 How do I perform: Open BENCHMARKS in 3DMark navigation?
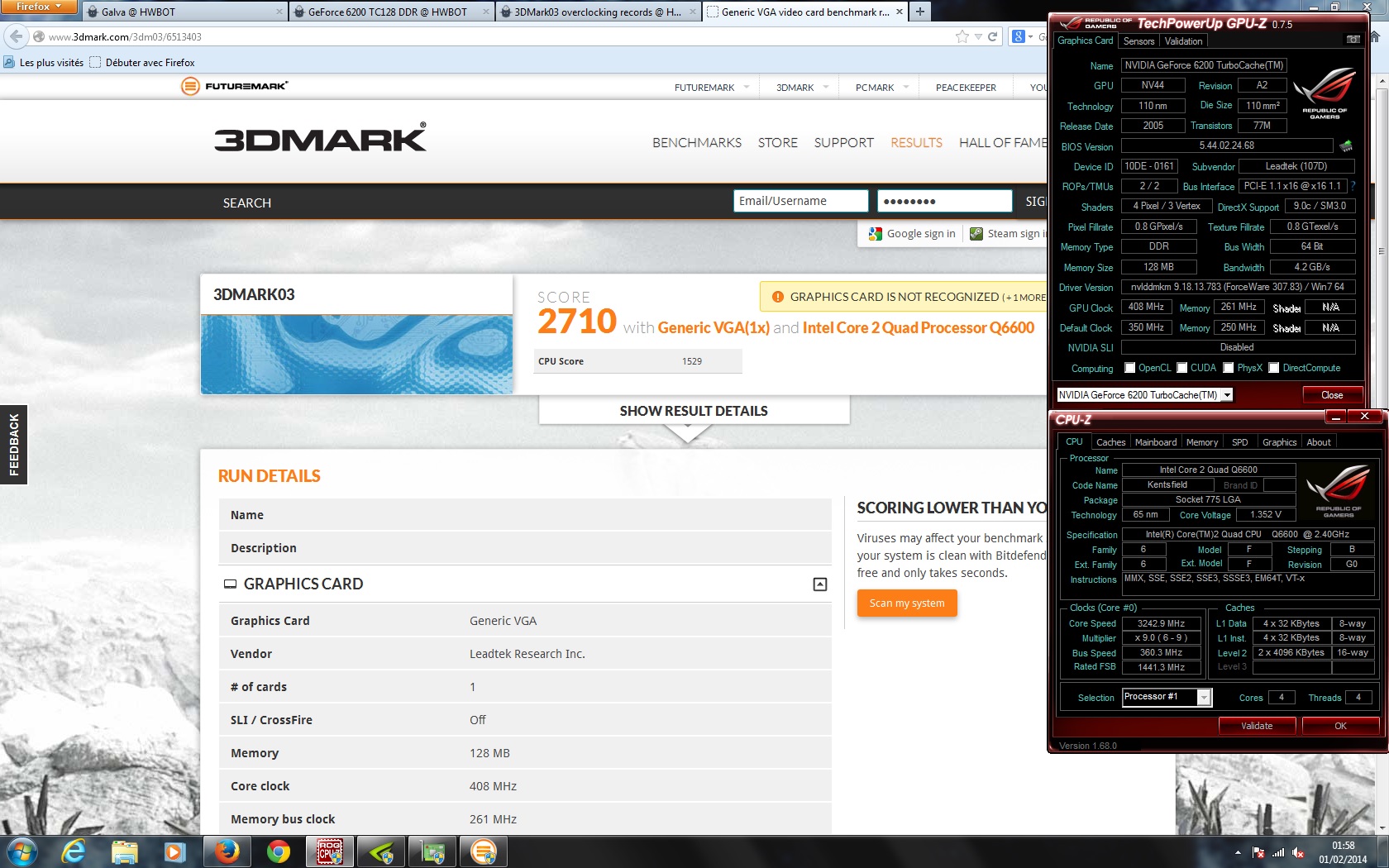697,142
